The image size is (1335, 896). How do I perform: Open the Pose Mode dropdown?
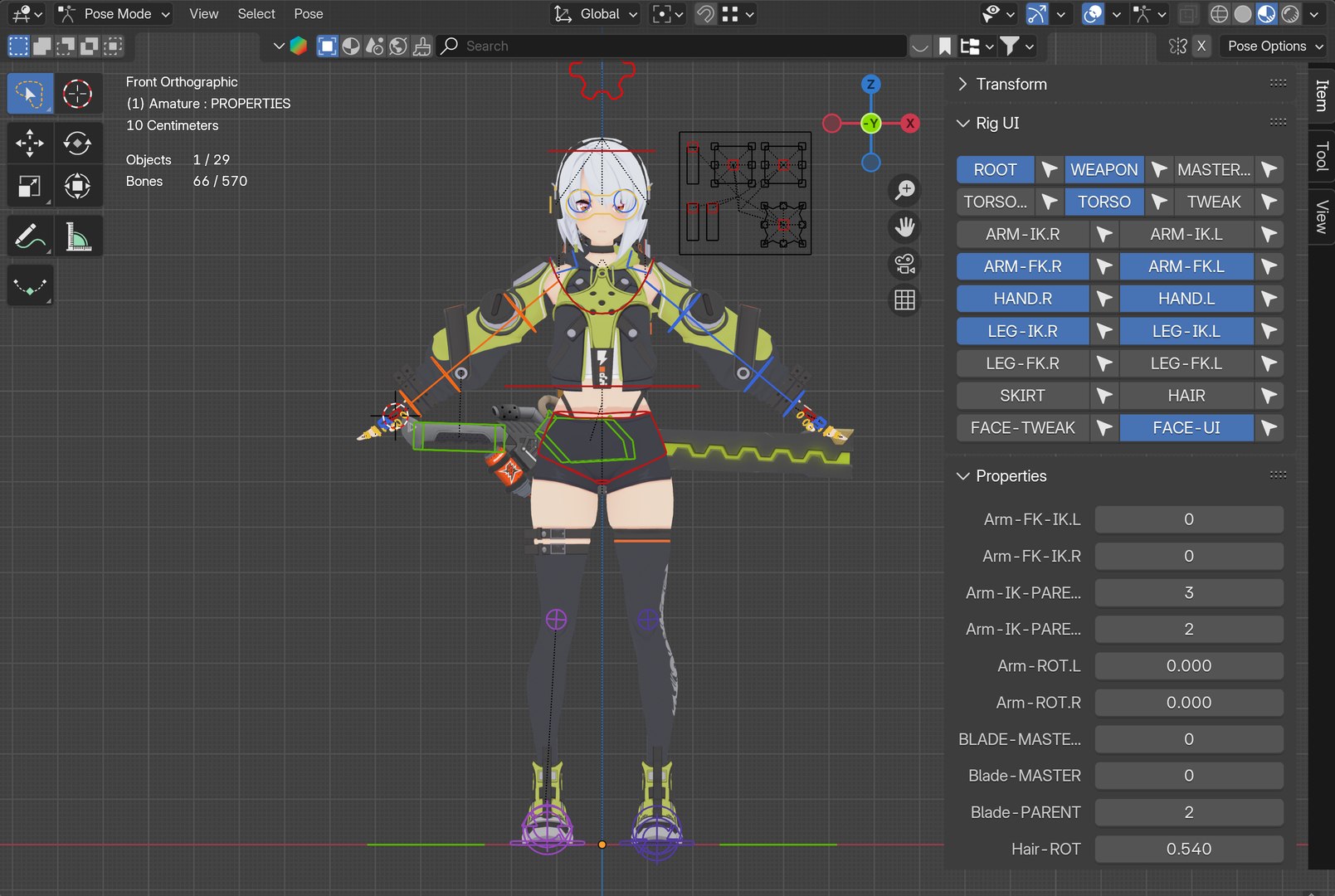(114, 14)
